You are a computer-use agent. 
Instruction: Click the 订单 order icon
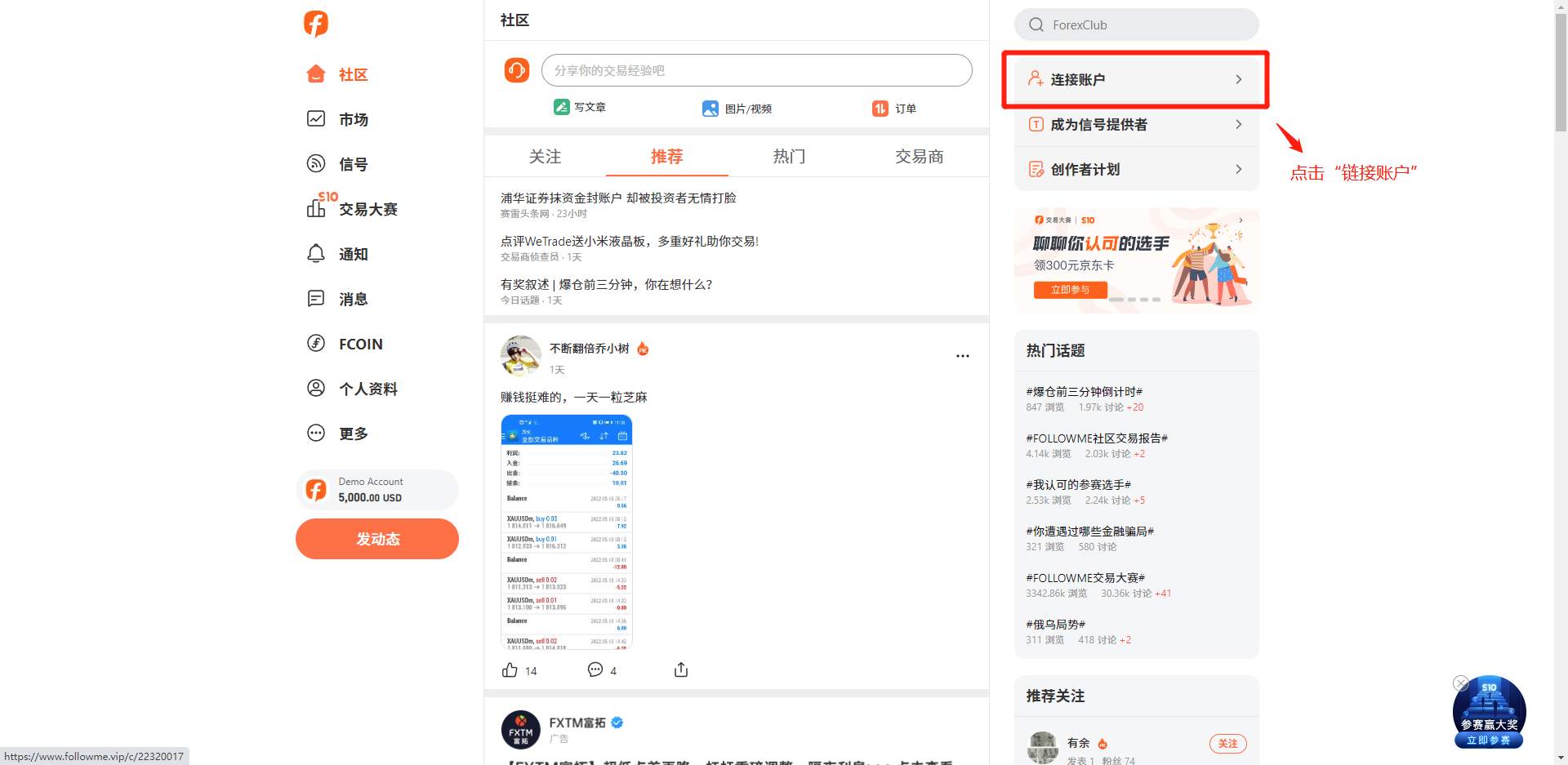coord(880,109)
